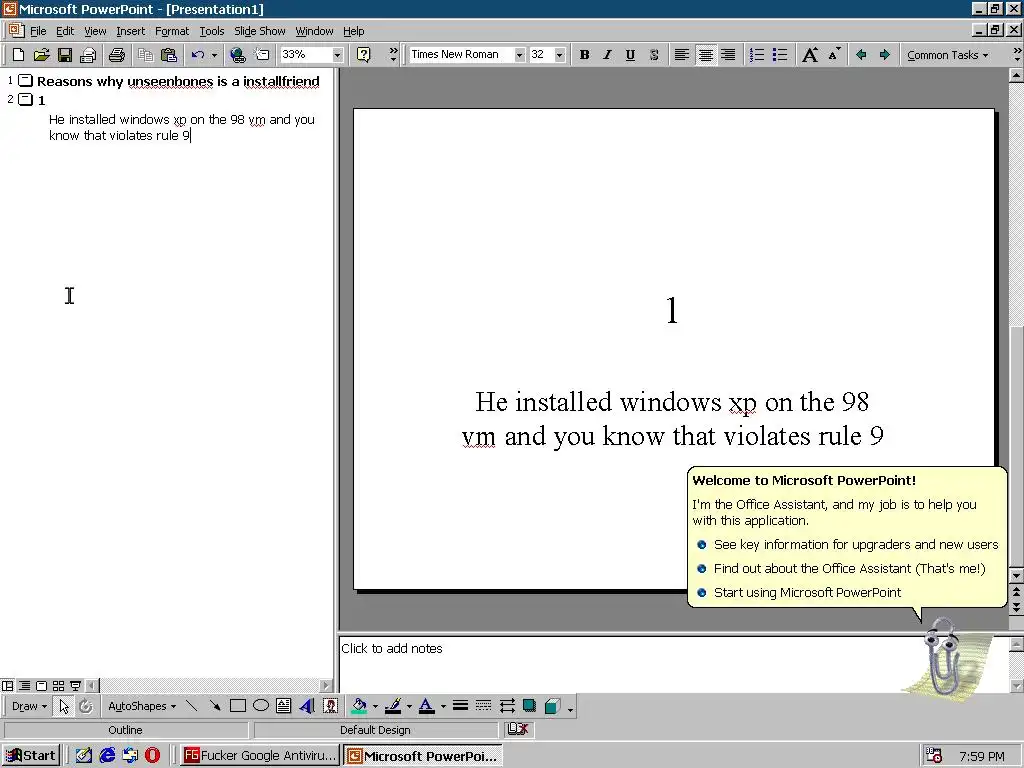Viewport: 1024px width, 768px height.
Task: Undo the last action with the Undo arrow
Action: 198,55
